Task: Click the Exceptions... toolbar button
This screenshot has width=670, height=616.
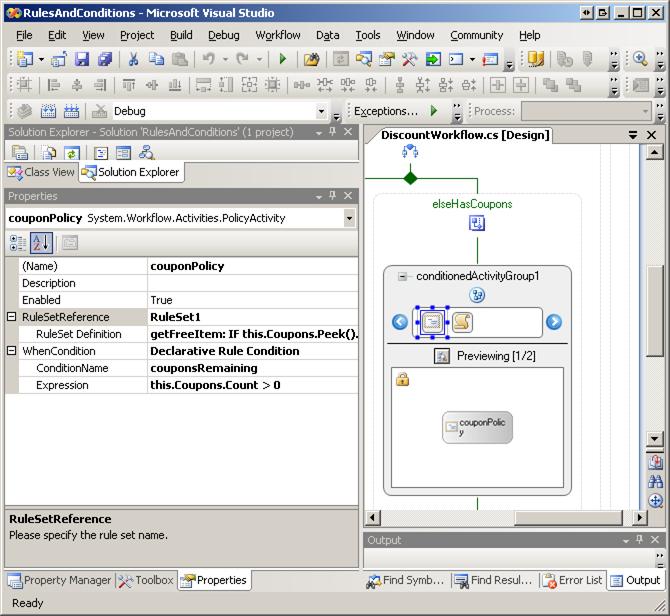Action: 386,111
